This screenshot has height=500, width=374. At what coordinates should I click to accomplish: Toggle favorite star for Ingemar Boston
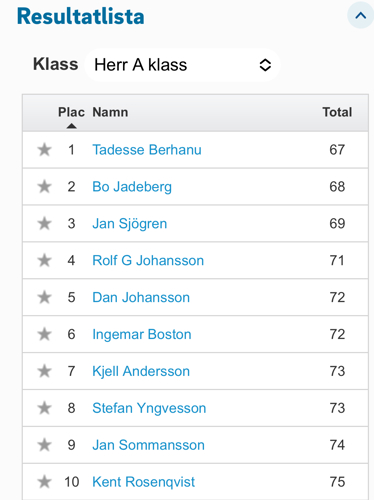click(44, 334)
